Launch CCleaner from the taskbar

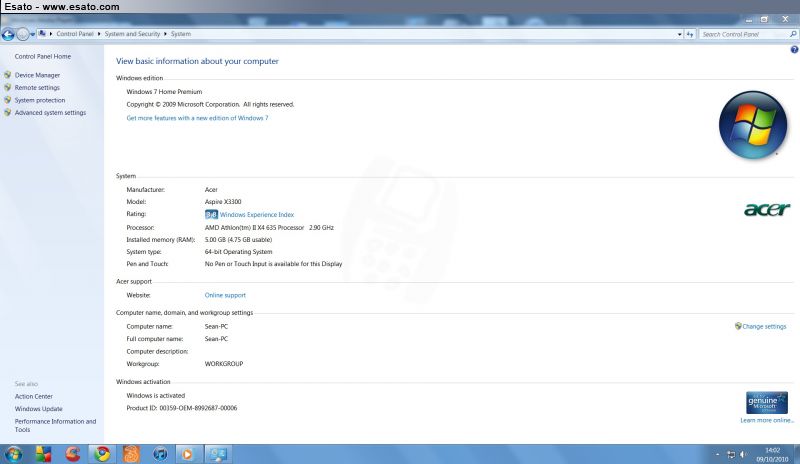click(x=72, y=454)
